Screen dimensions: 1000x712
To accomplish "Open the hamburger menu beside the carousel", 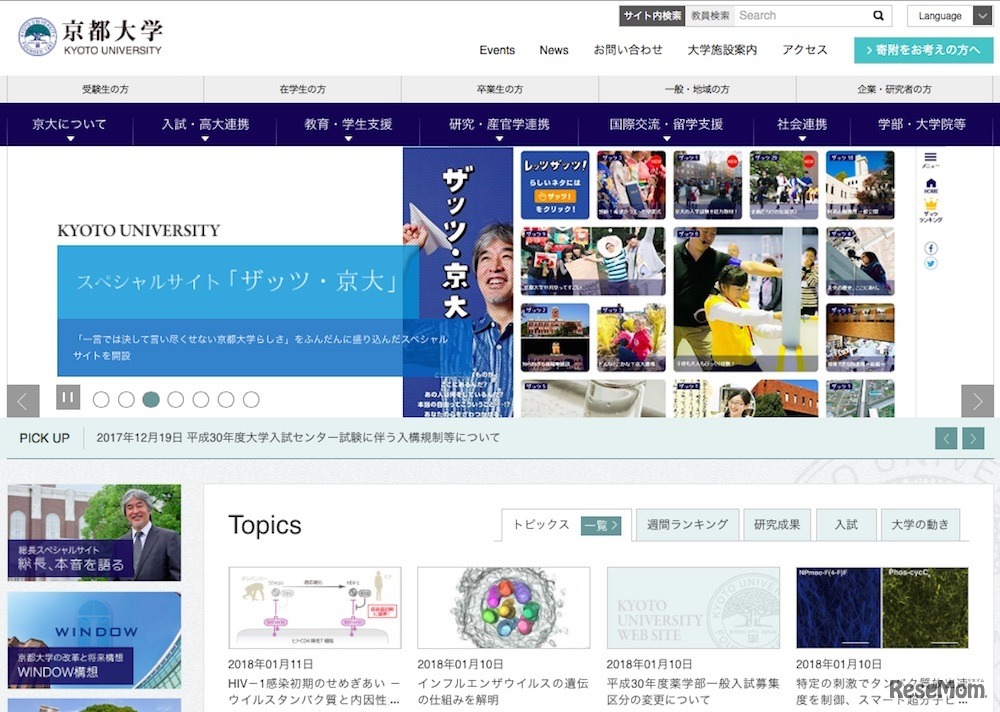I will pos(931,157).
